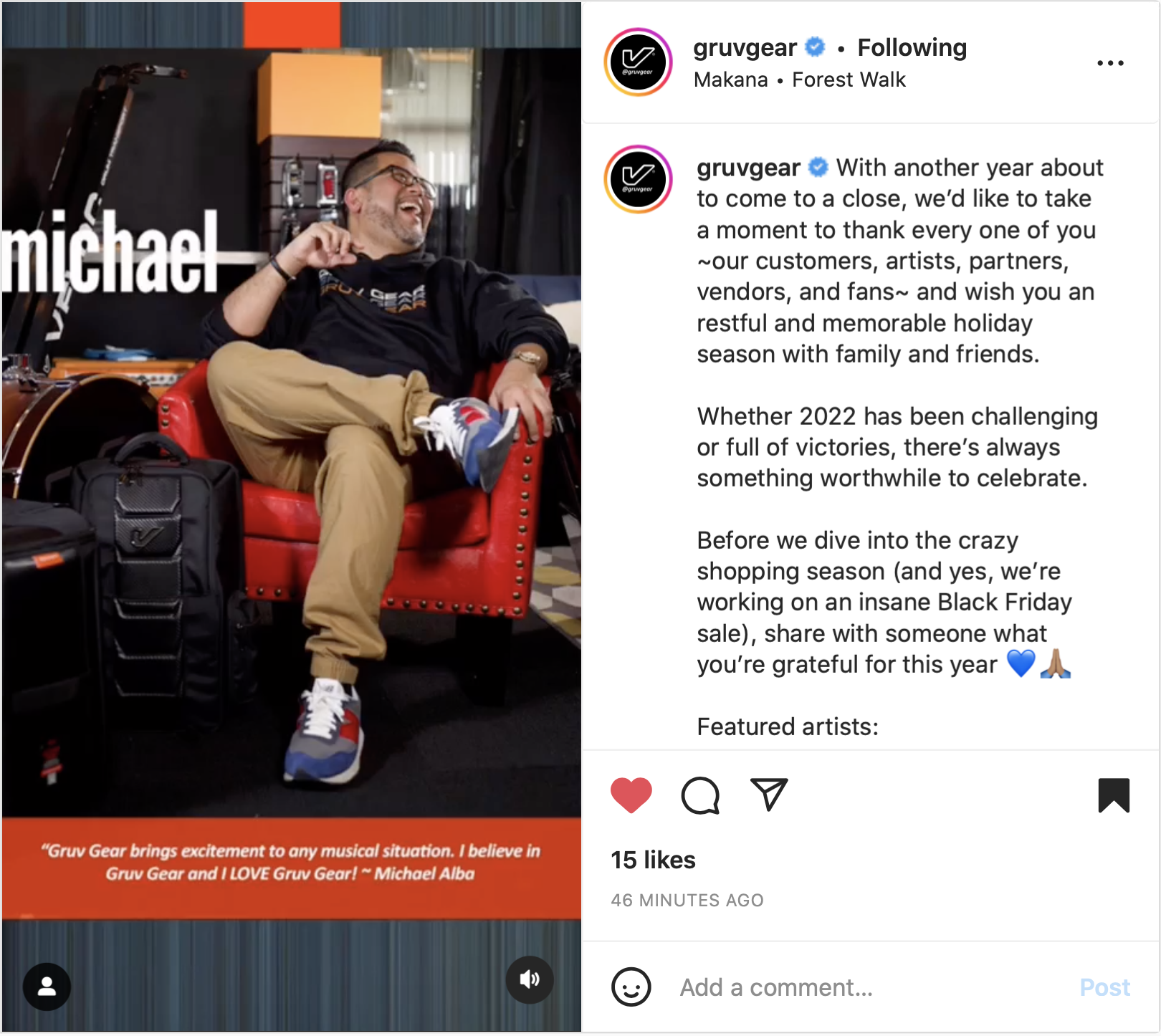The image size is (1161, 1036).
Task: View the 15 likes list
Action: (x=653, y=860)
